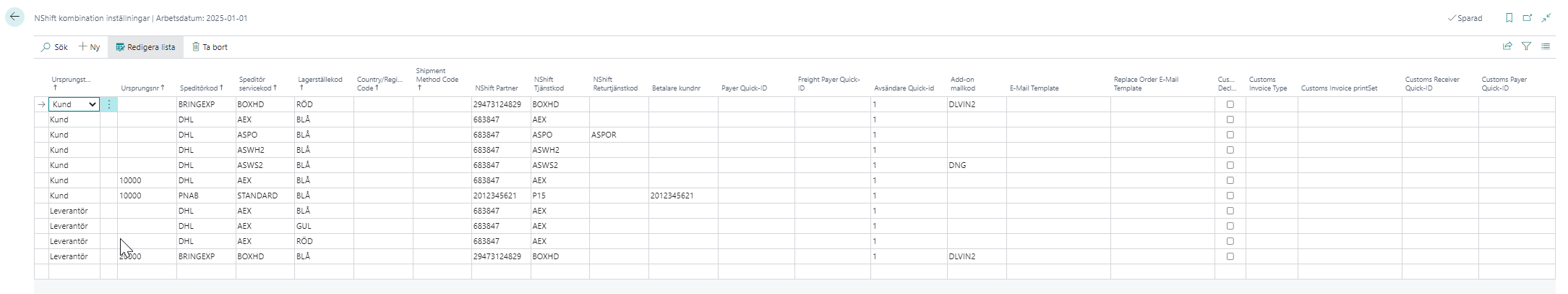Check the customs checkbox in PNAB row
The width and height of the screenshot is (1568, 294).
(1230, 196)
